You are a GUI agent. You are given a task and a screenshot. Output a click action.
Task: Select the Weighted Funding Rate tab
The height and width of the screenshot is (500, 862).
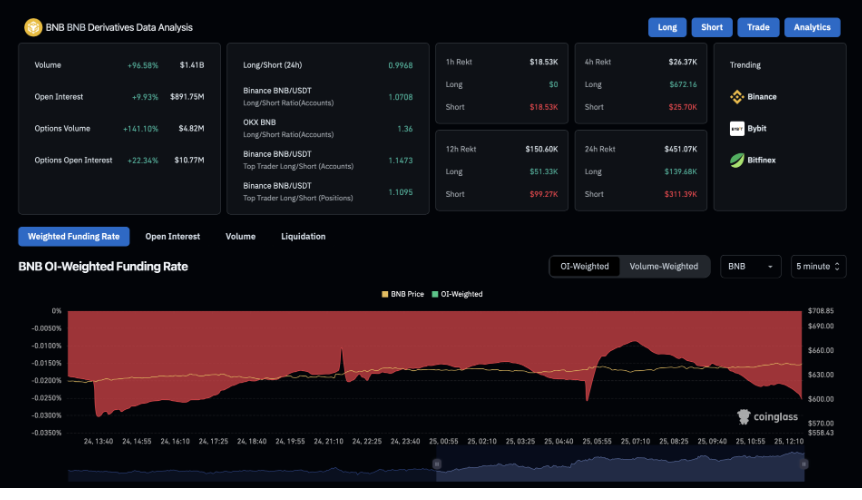pyautogui.click(x=74, y=236)
